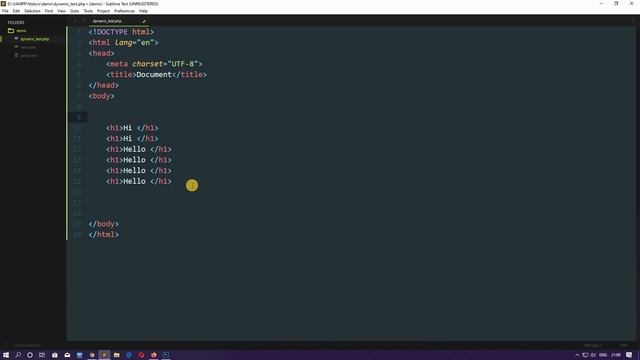Click the unsaved marker on dynamic_text.php tab
The height and width of the screenshot is (360, 640).
144,21
